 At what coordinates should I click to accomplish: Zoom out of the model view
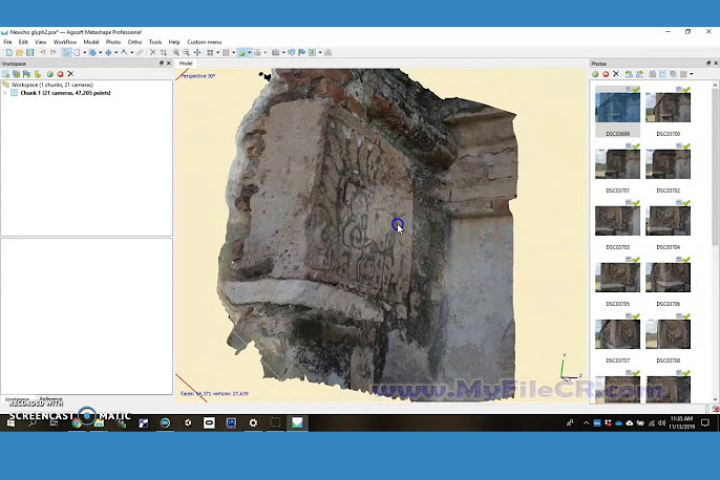coord(186,53)
